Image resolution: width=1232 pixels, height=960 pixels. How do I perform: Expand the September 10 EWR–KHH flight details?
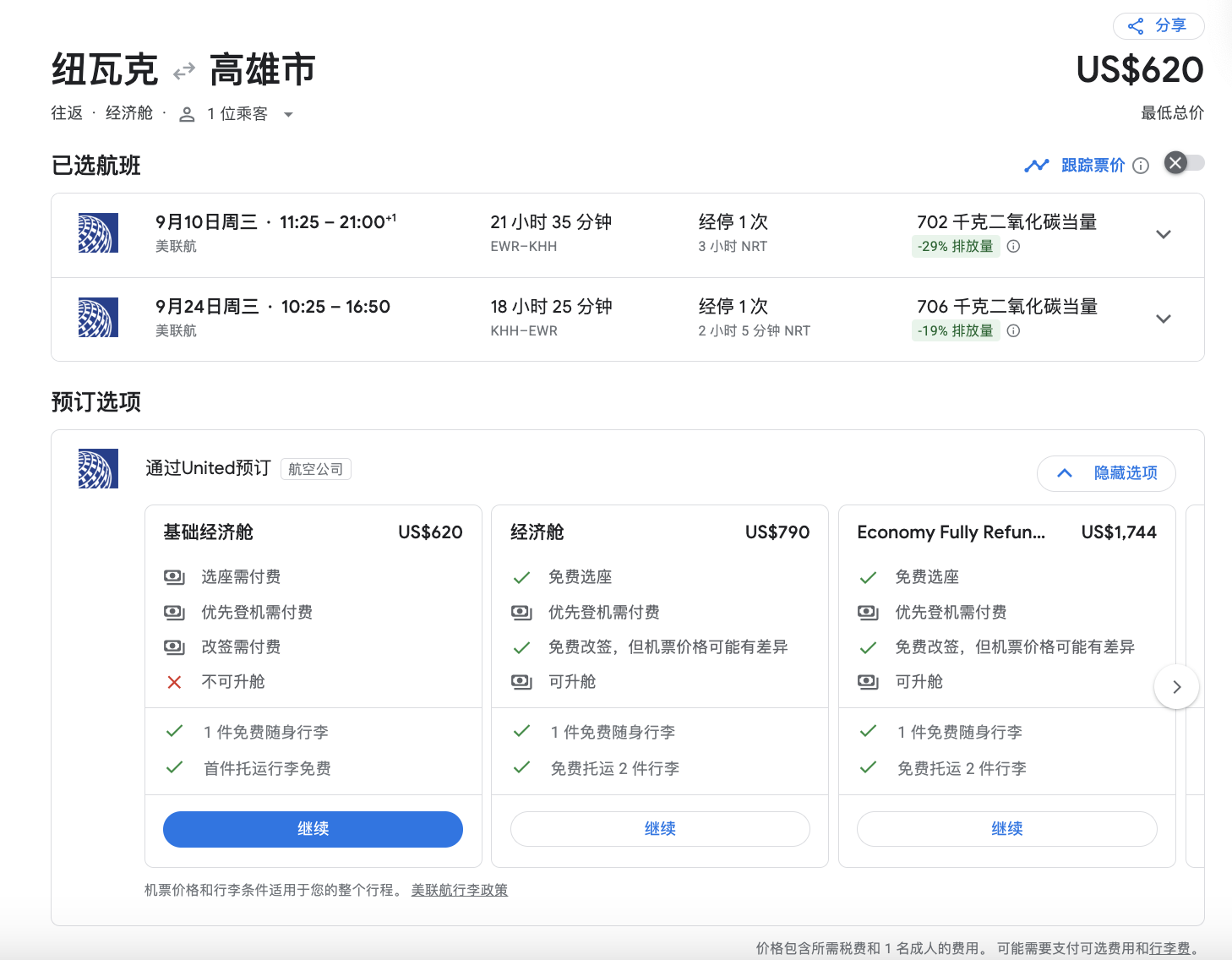click(x=1164, y=235)
